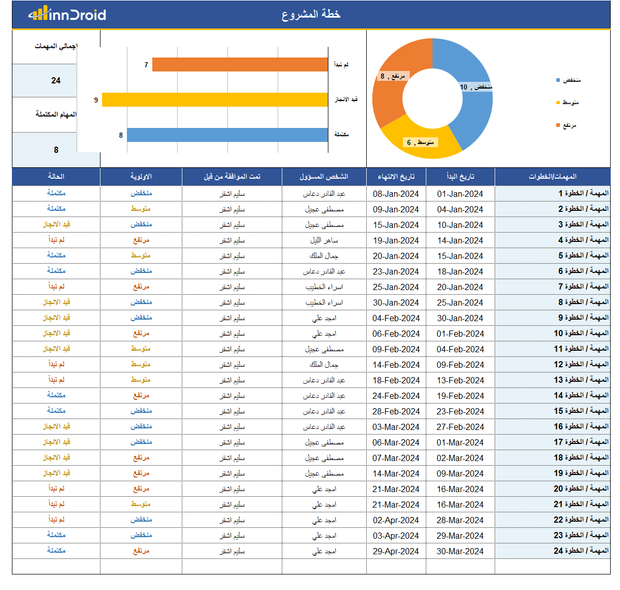Click the cell "المهمة / الخطوة 24"
620x590 pixels.
pos(553,551)
